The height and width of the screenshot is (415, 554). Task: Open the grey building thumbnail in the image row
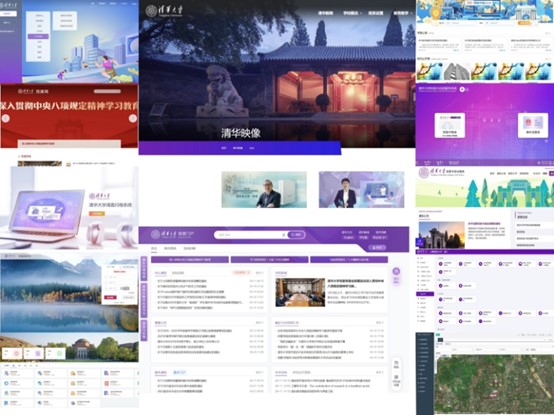tap(457, 72)
